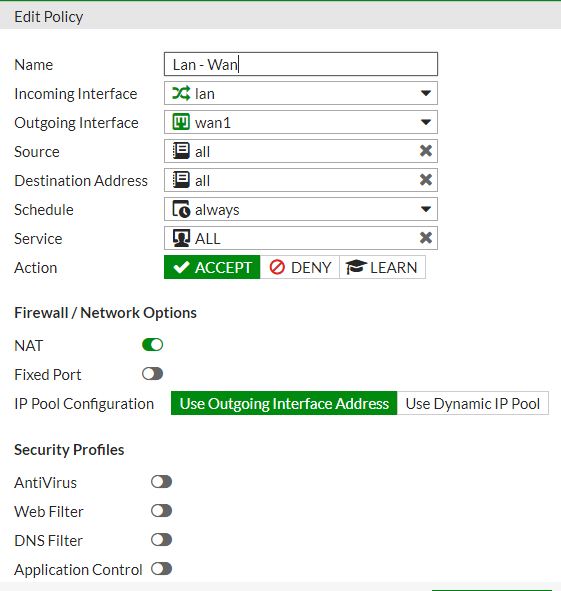Disable the NAT toggle

tap(152, 344)
